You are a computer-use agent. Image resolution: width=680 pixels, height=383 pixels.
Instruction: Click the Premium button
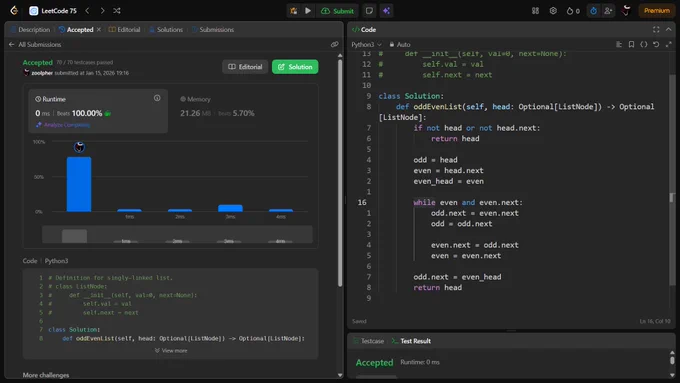click(657, 11)
